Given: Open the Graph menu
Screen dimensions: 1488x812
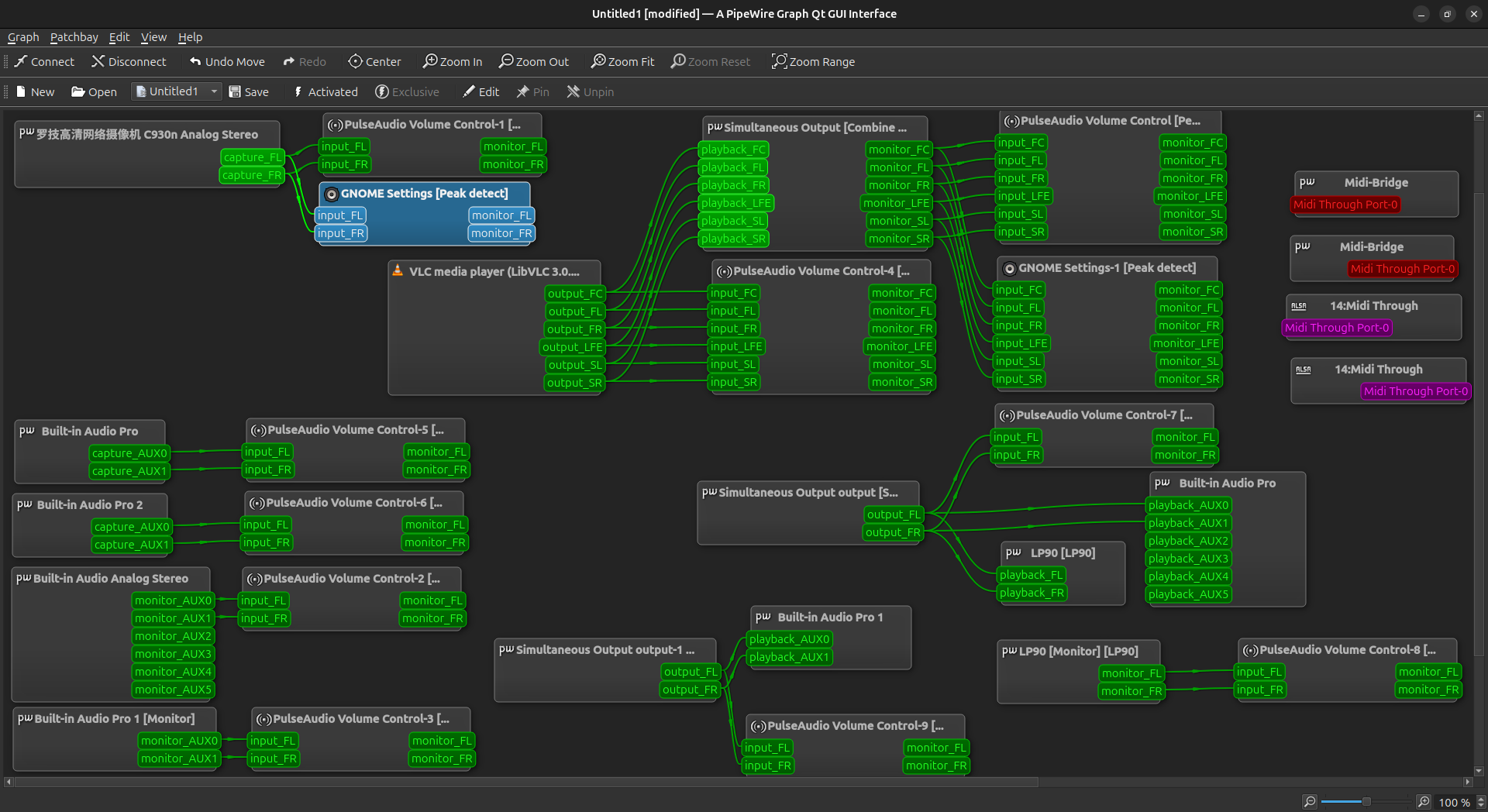Looking at the screenshot, I should pos(23,37).
